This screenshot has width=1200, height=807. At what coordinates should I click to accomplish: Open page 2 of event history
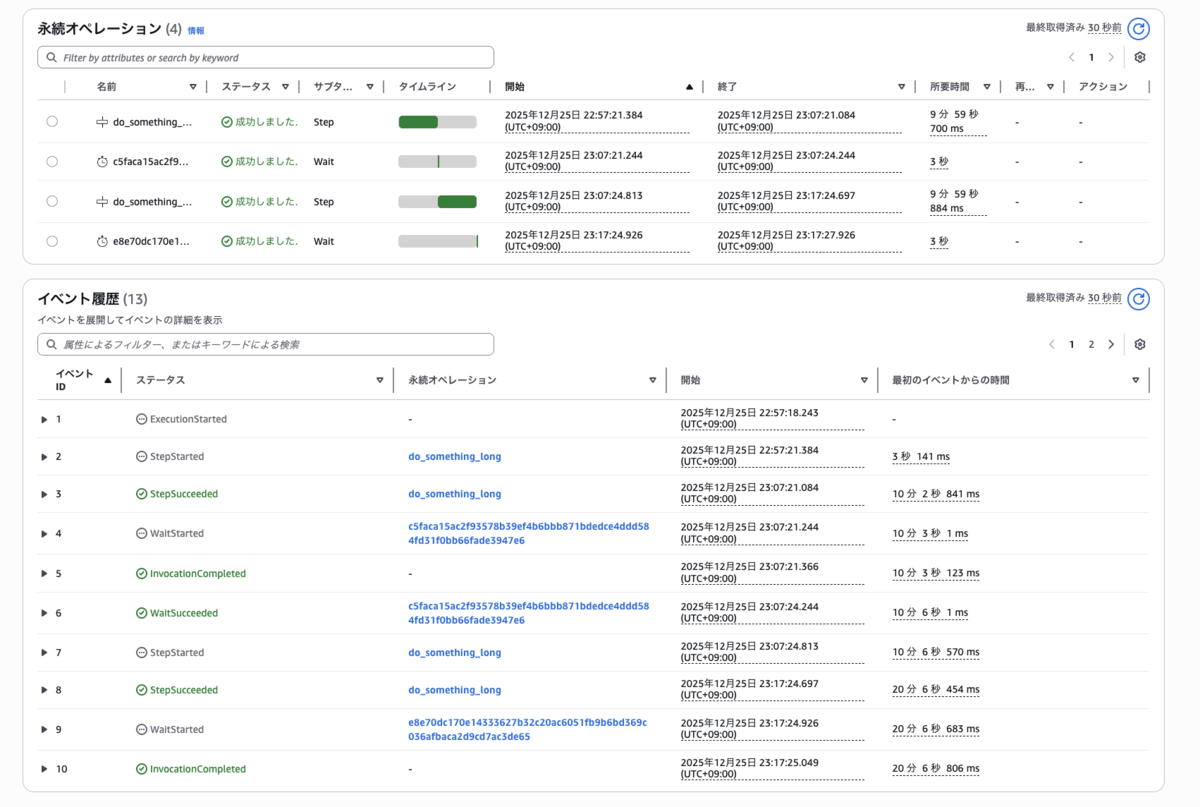[x=1091, y=344]
